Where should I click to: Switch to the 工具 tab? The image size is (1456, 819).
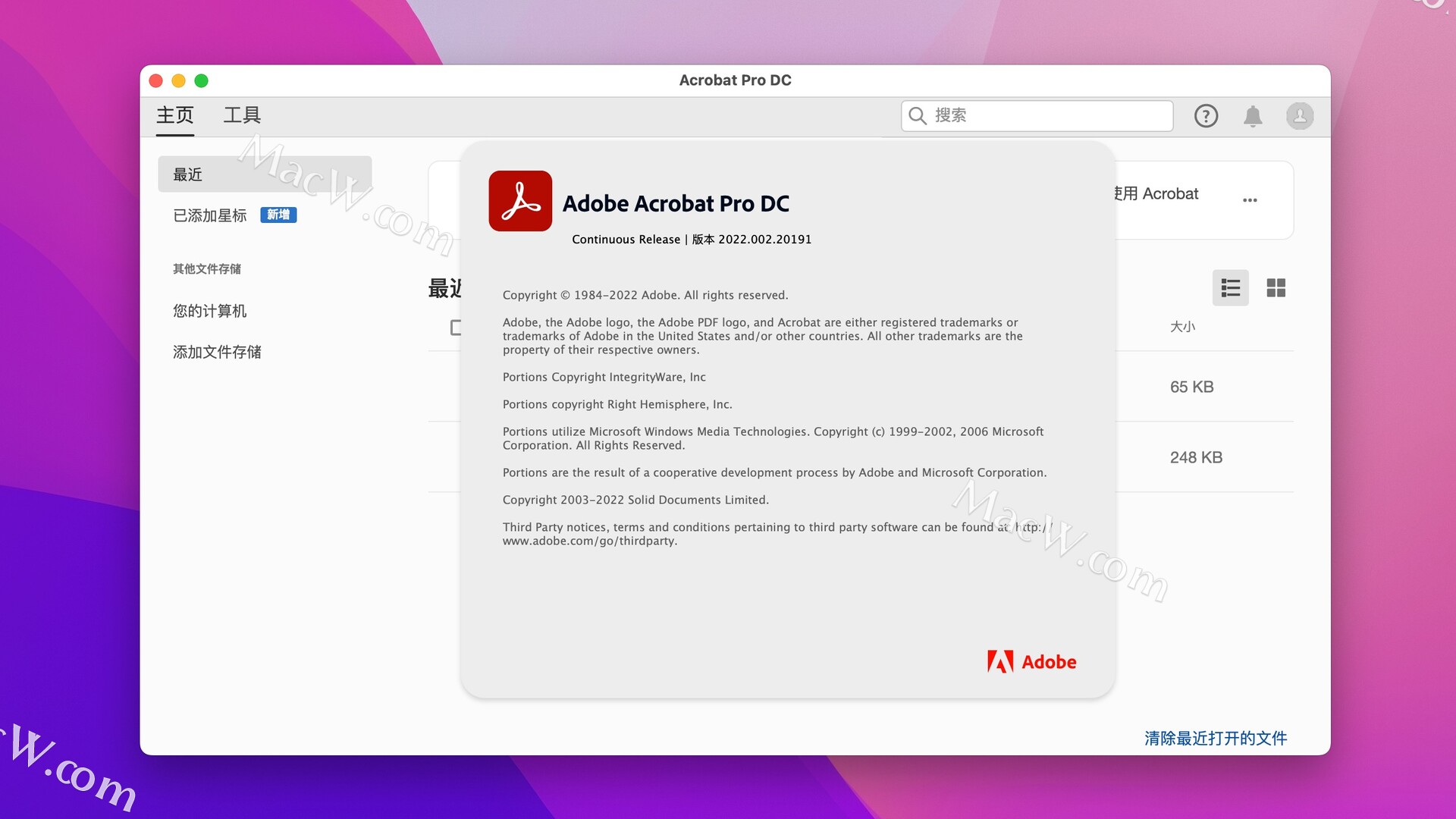(x=241, y=115)
